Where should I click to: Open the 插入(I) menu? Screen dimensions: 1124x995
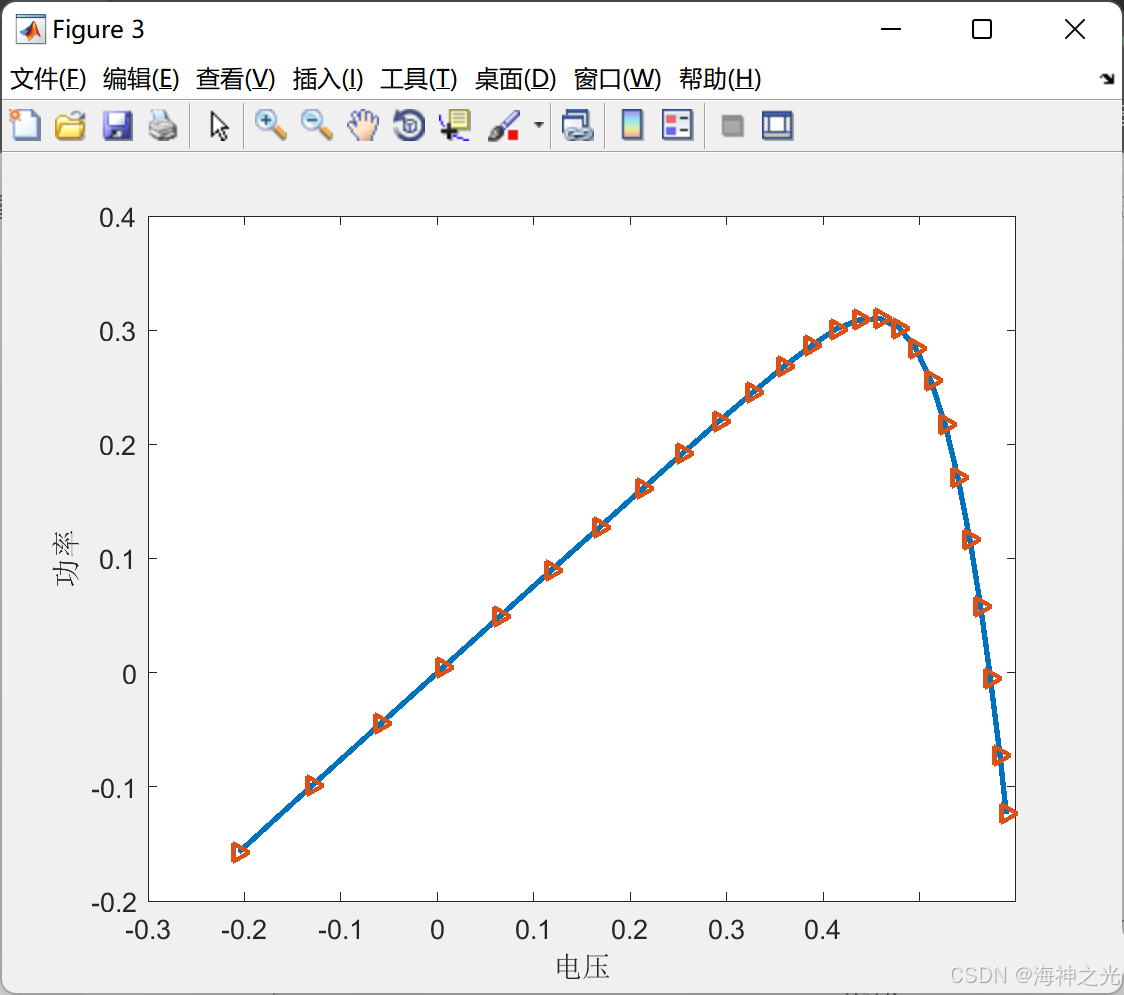pos(328,79)
